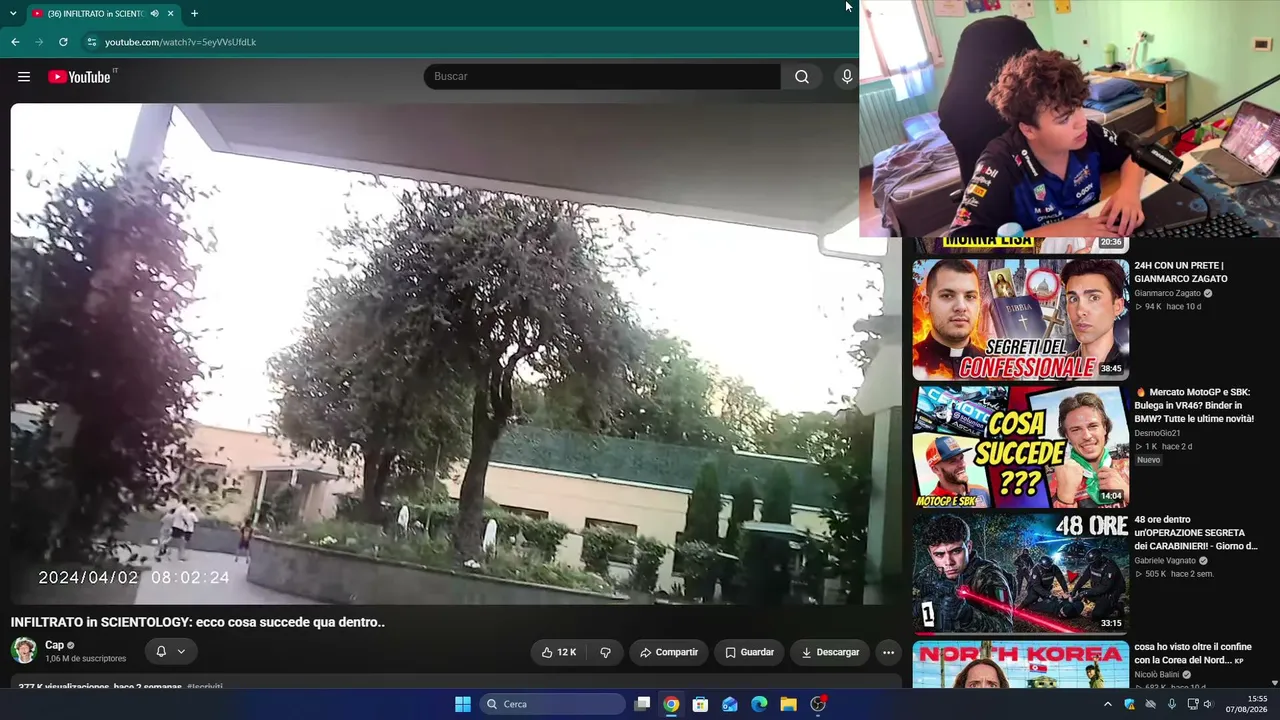Open Microsoft Edge from the taskbar
1280x720 pixels.
click(759, 704)
